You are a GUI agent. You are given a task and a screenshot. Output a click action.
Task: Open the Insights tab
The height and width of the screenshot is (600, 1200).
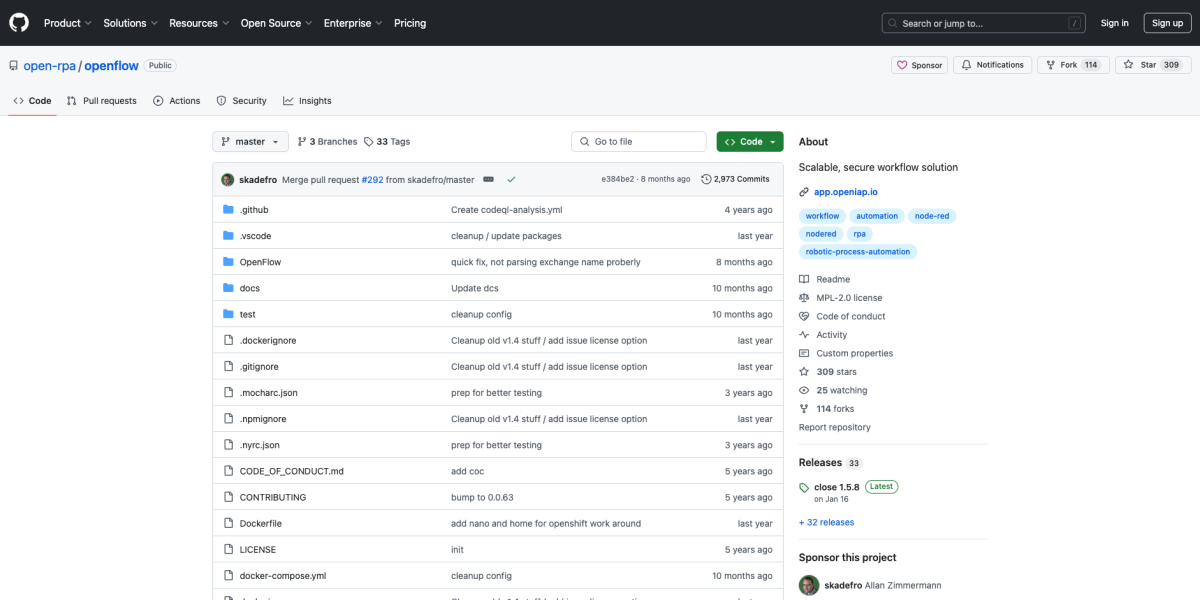[x=307, y=101]
